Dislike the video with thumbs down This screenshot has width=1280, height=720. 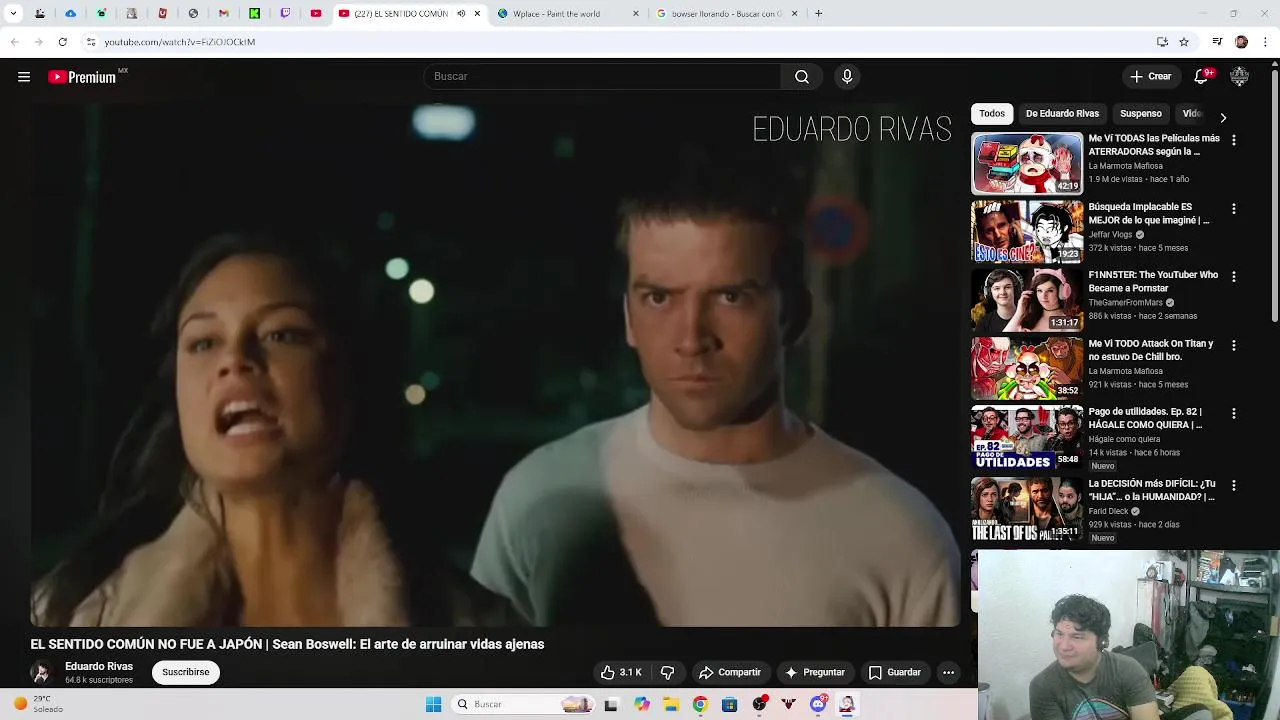668,673
